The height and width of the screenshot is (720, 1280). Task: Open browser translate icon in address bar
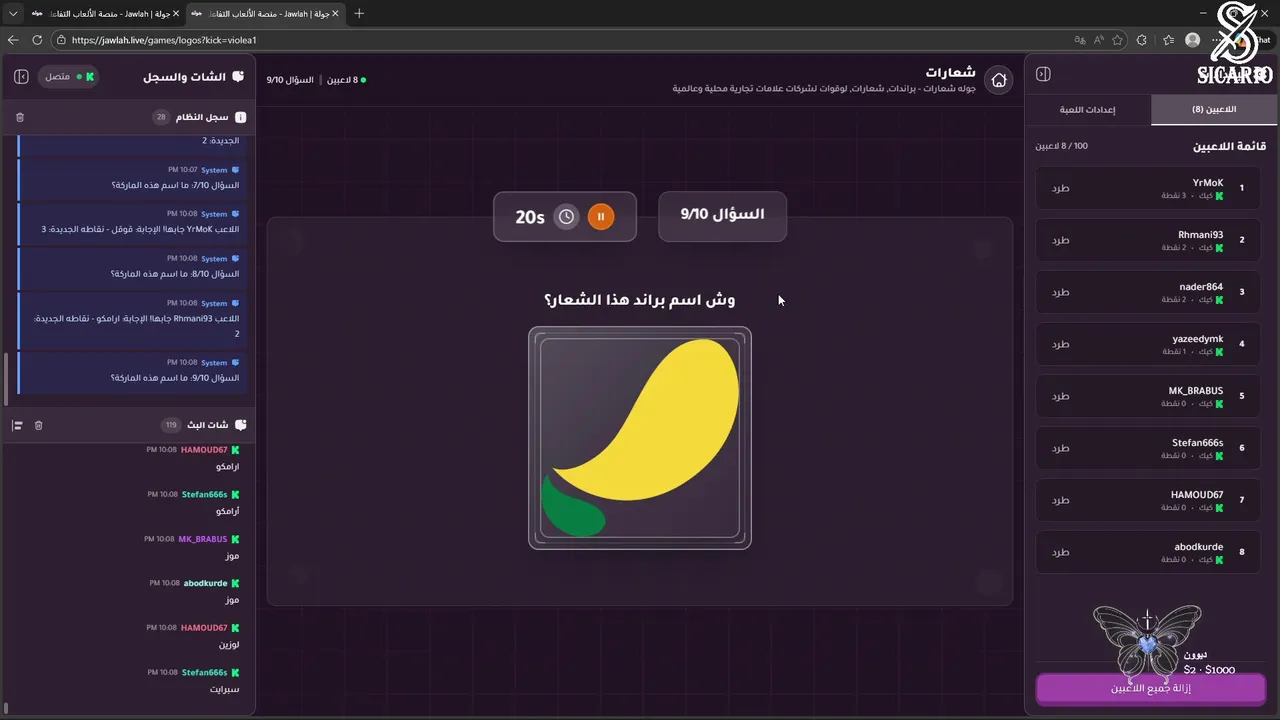coord(1079,40)
